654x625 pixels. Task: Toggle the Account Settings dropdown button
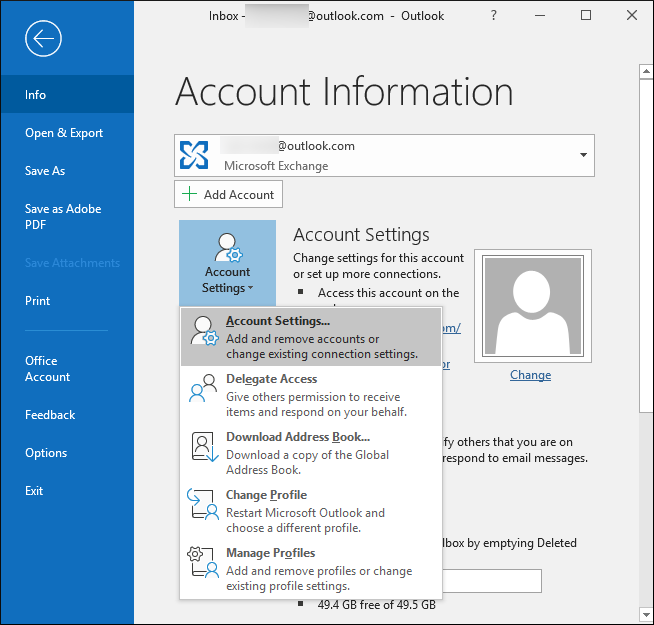227,263
